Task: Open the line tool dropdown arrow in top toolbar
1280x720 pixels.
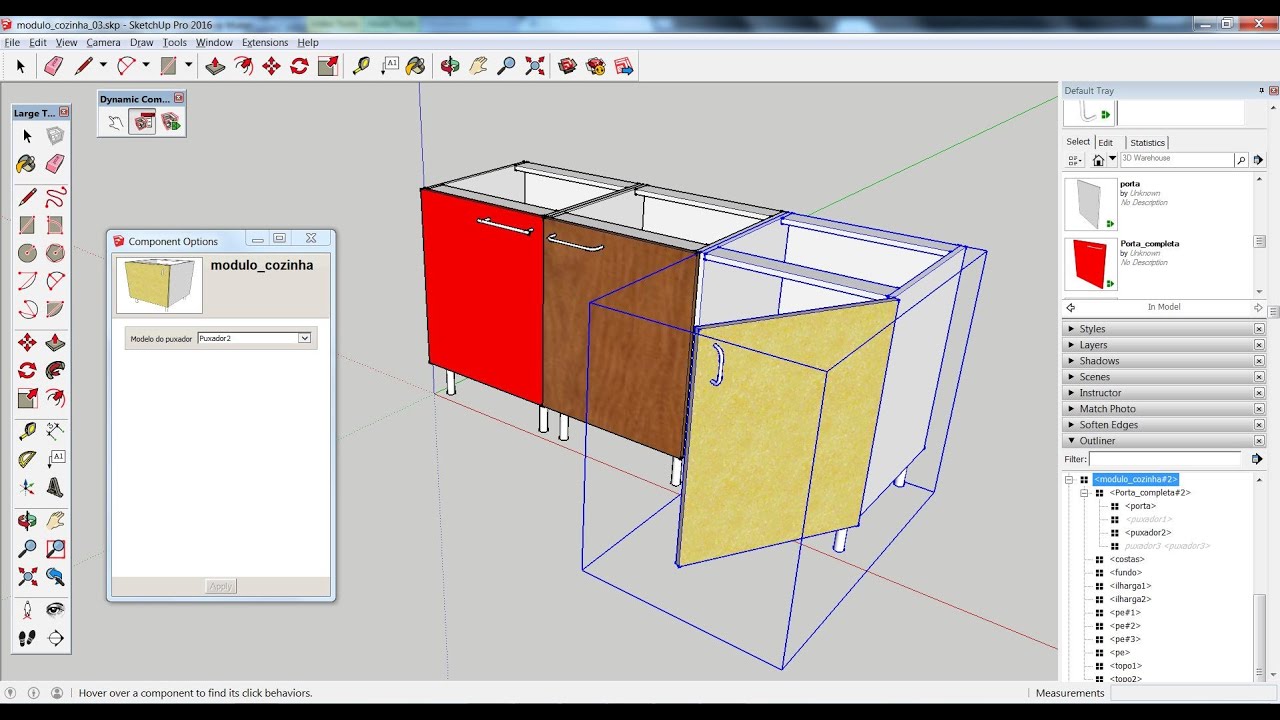Action: click(x=103, y=66)
